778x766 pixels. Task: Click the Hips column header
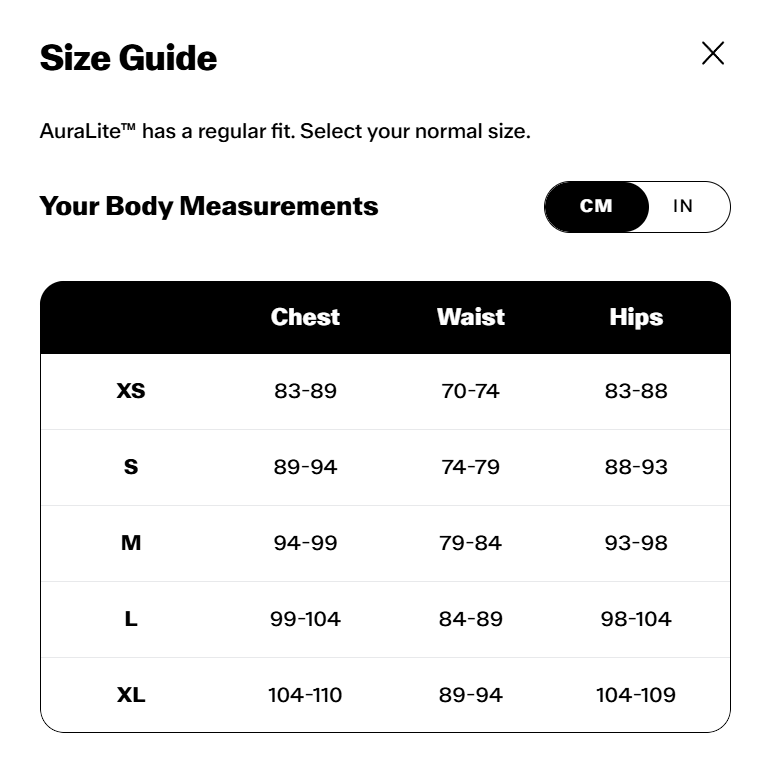[x=636, y=317]
